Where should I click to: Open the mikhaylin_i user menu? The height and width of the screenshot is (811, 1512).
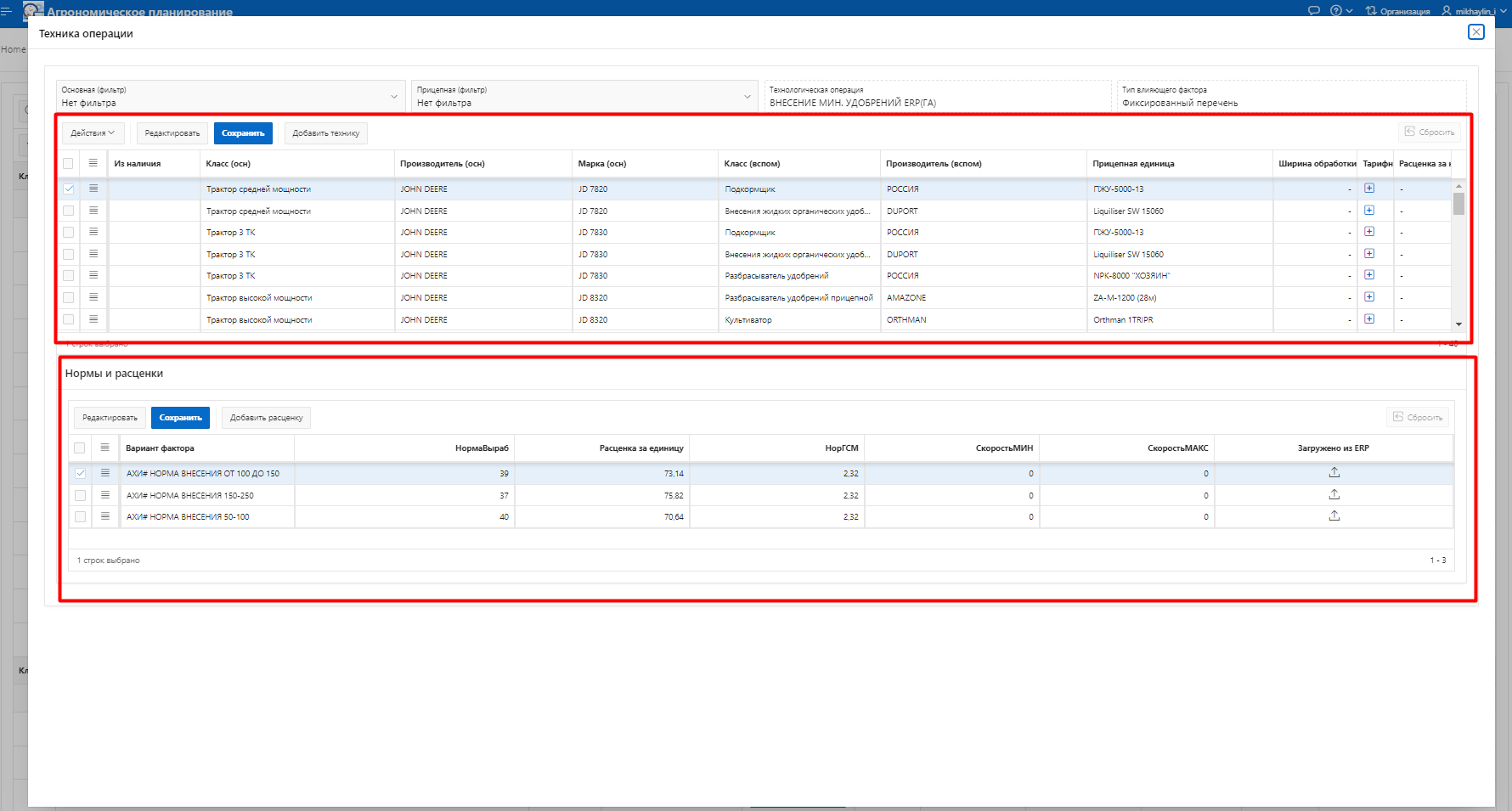click(1474, 11)
